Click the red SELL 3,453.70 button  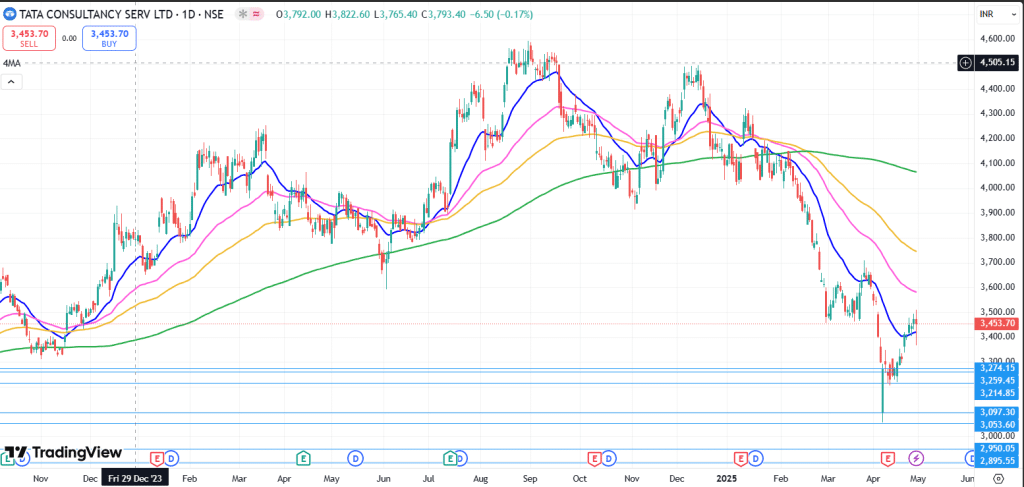(x=29, y=39)
